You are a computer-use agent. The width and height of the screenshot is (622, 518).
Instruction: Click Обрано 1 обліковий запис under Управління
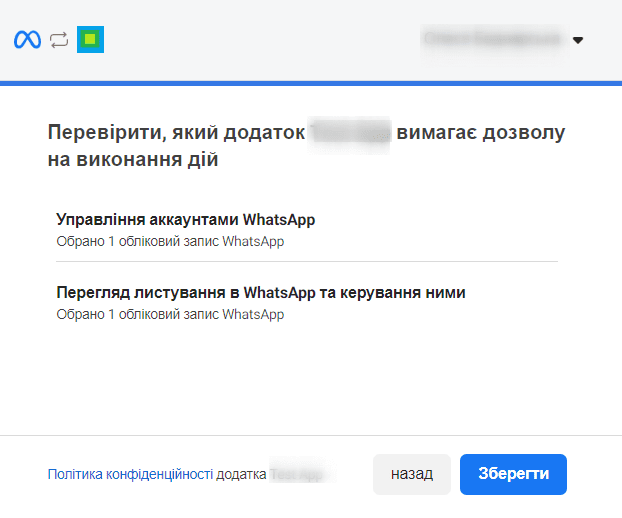170,241
